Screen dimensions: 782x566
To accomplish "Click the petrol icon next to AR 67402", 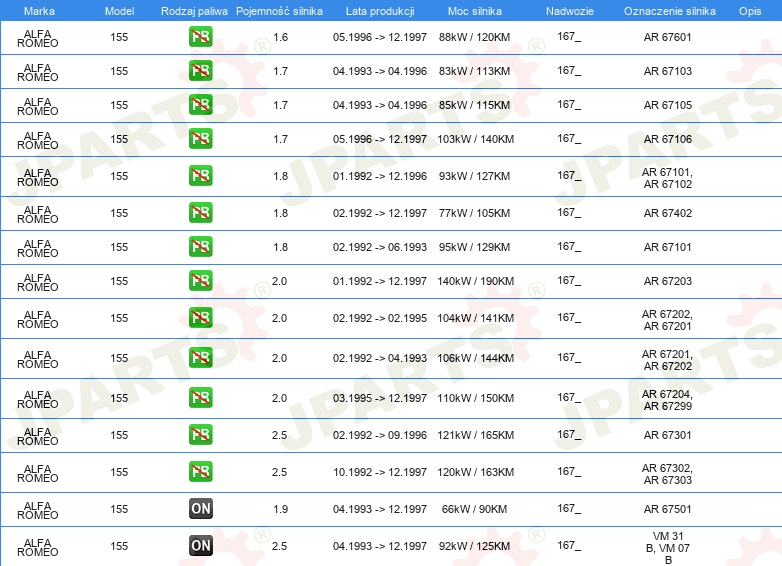I will pos(200,213).
